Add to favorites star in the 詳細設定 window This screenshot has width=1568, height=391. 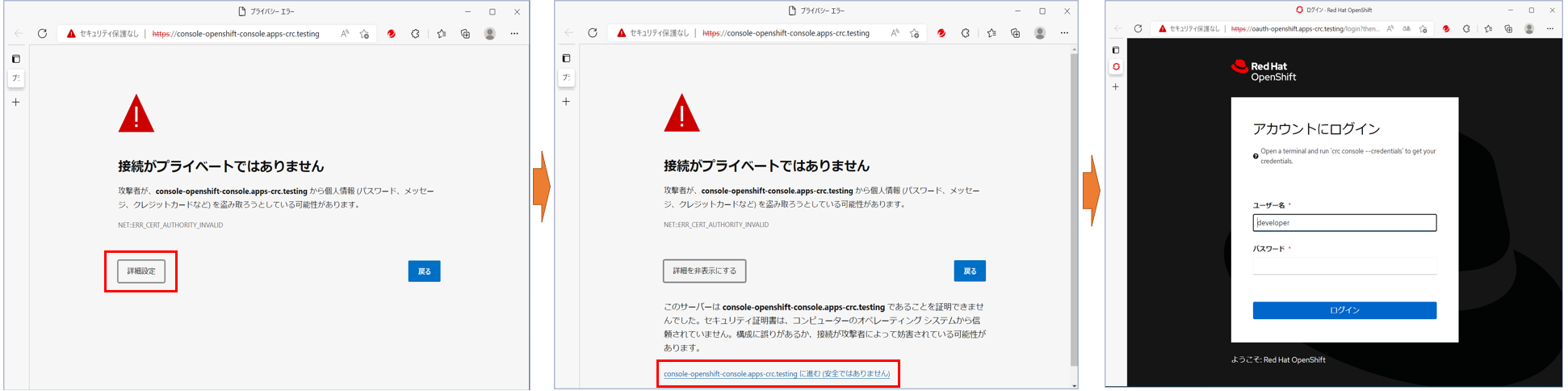[x=364, y=34]
